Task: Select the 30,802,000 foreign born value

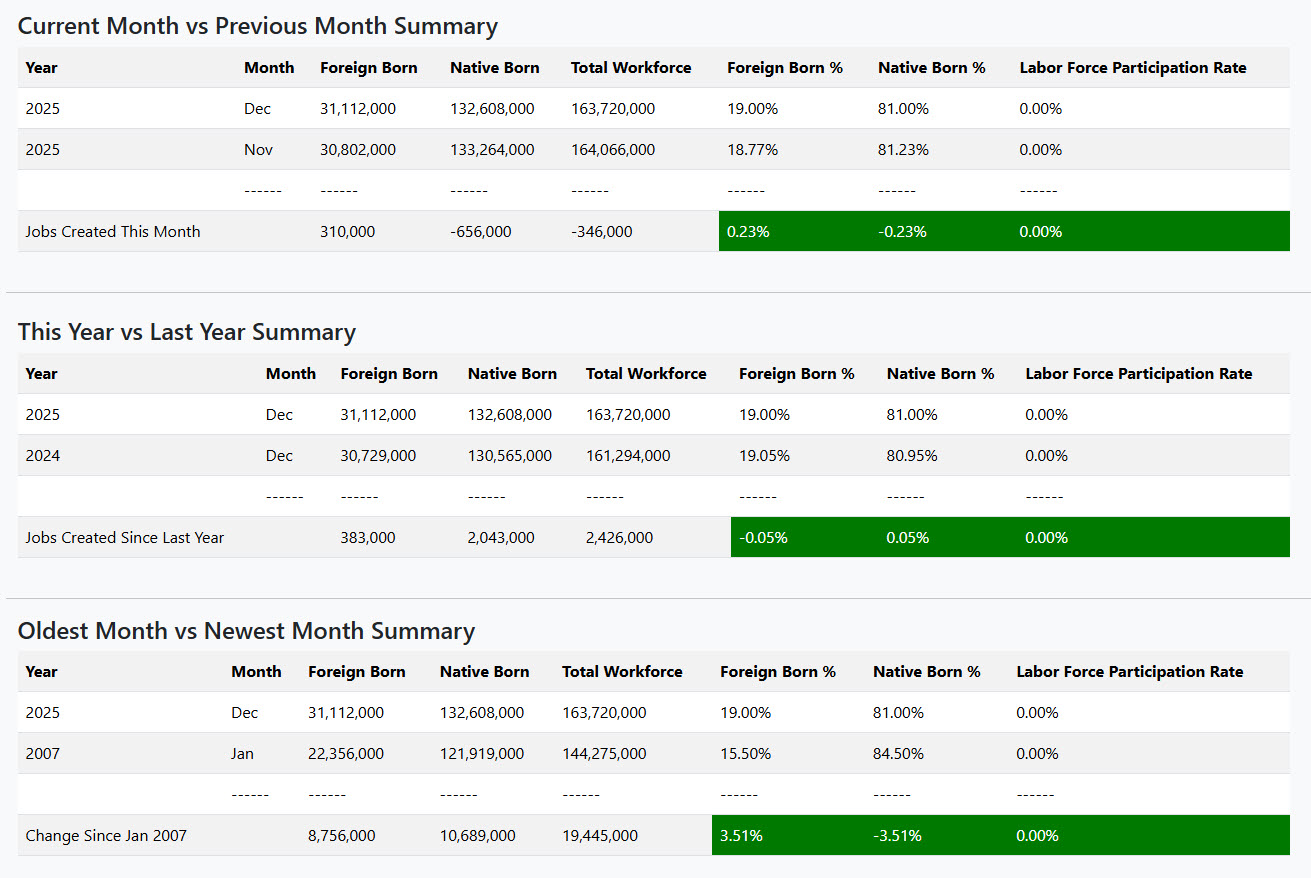Action: tap(358, 150)
